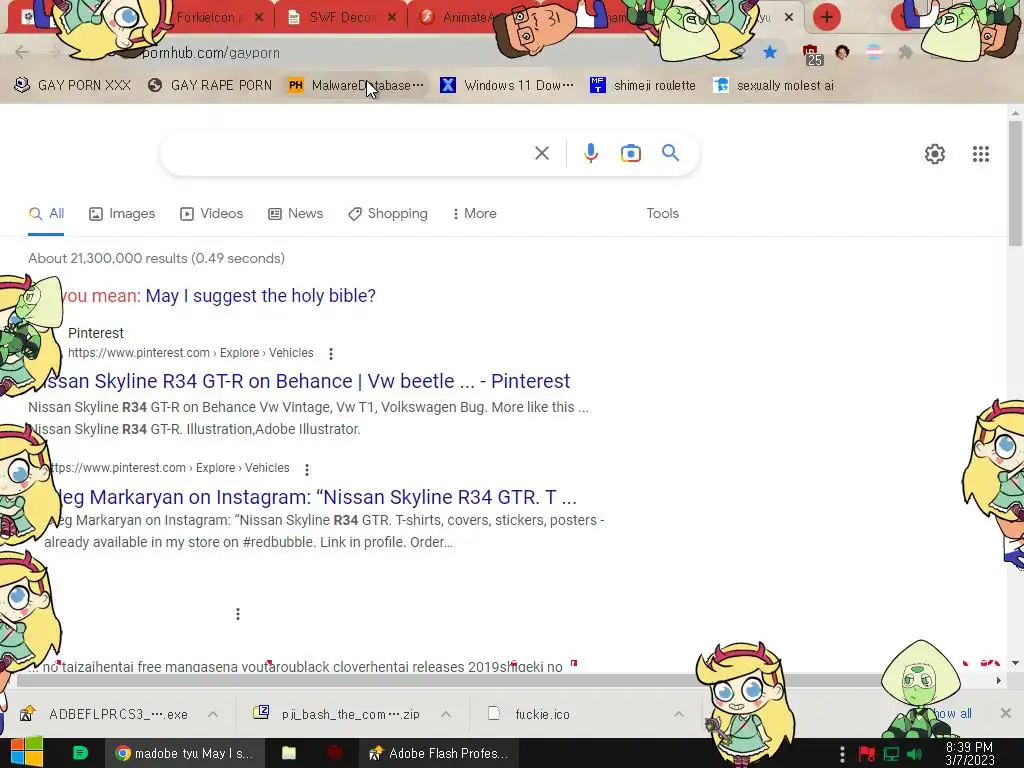Close the SWF Decon browser tab

(392, 18)
